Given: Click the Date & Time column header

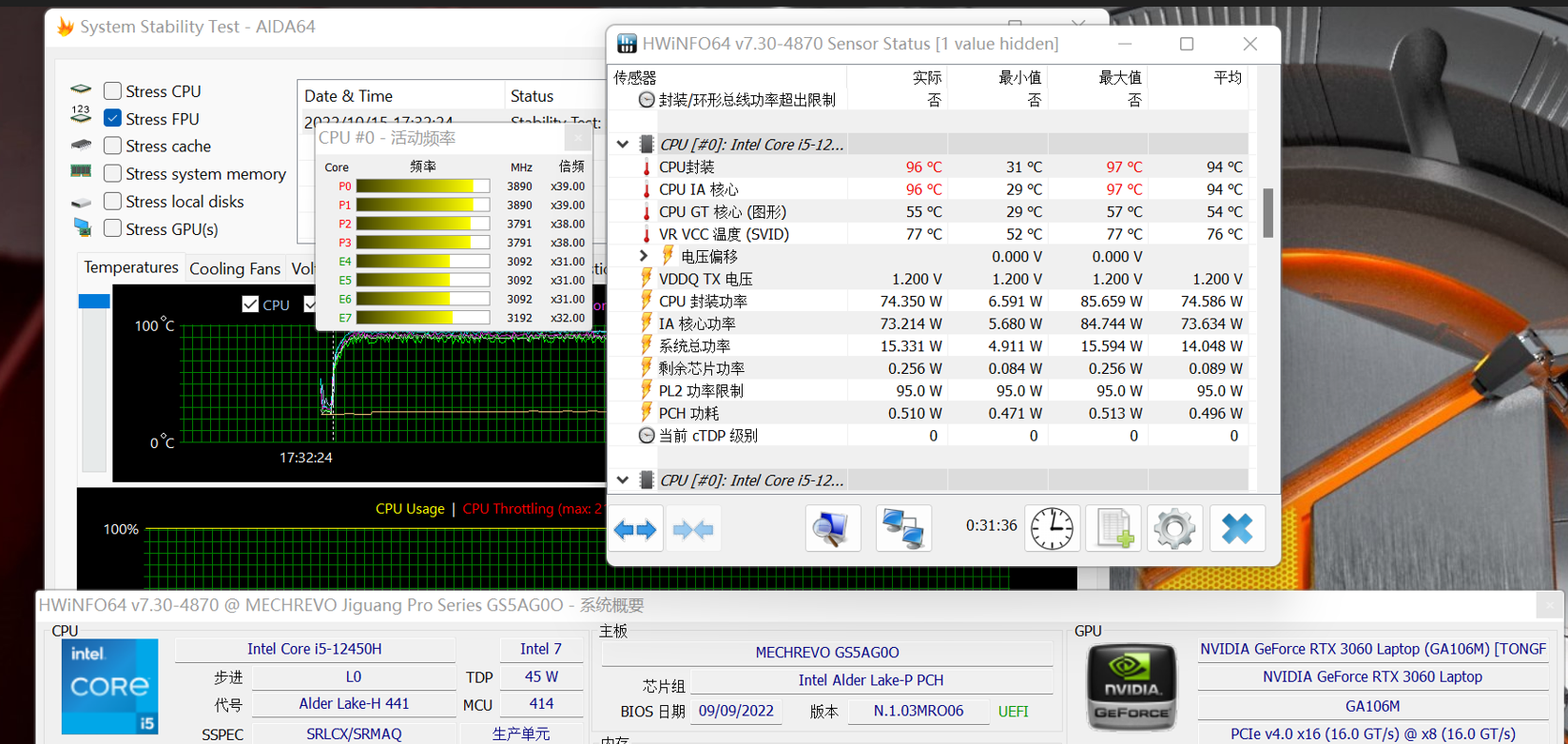Looking at the screenshot, I should (x=348, y=96).
